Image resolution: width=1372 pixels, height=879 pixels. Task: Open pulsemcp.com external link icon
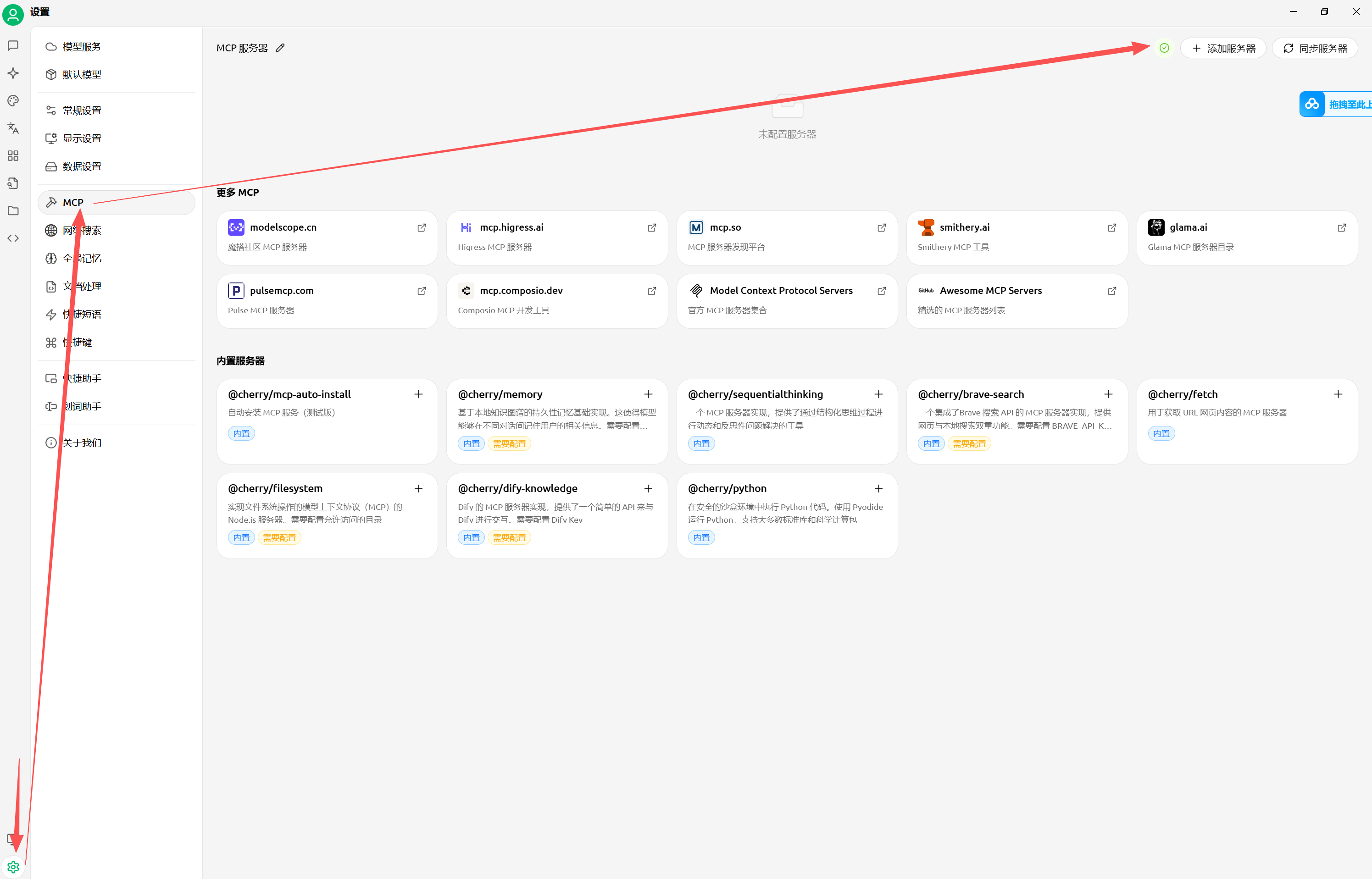(x=422, y=291)
